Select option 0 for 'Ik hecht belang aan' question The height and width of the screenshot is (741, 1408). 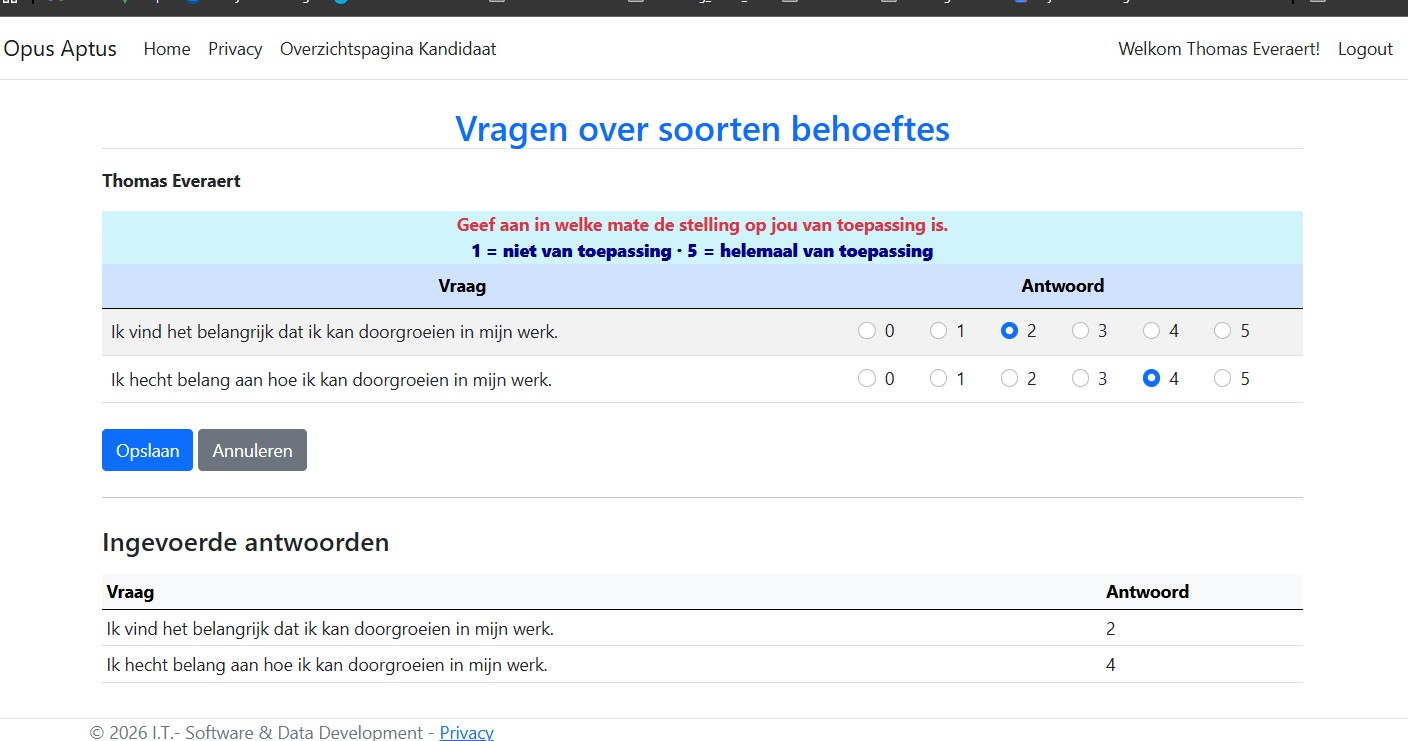tap(867, 378)
